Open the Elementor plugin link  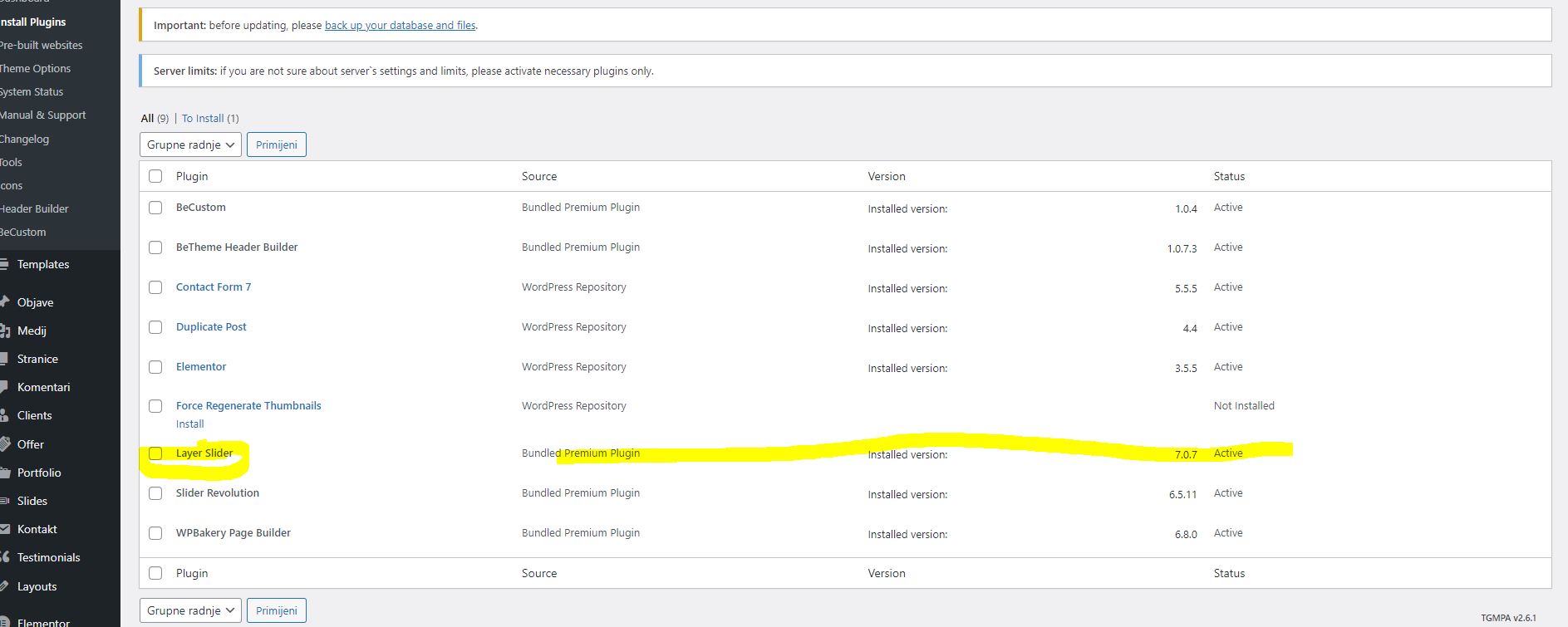coord(201,366)
